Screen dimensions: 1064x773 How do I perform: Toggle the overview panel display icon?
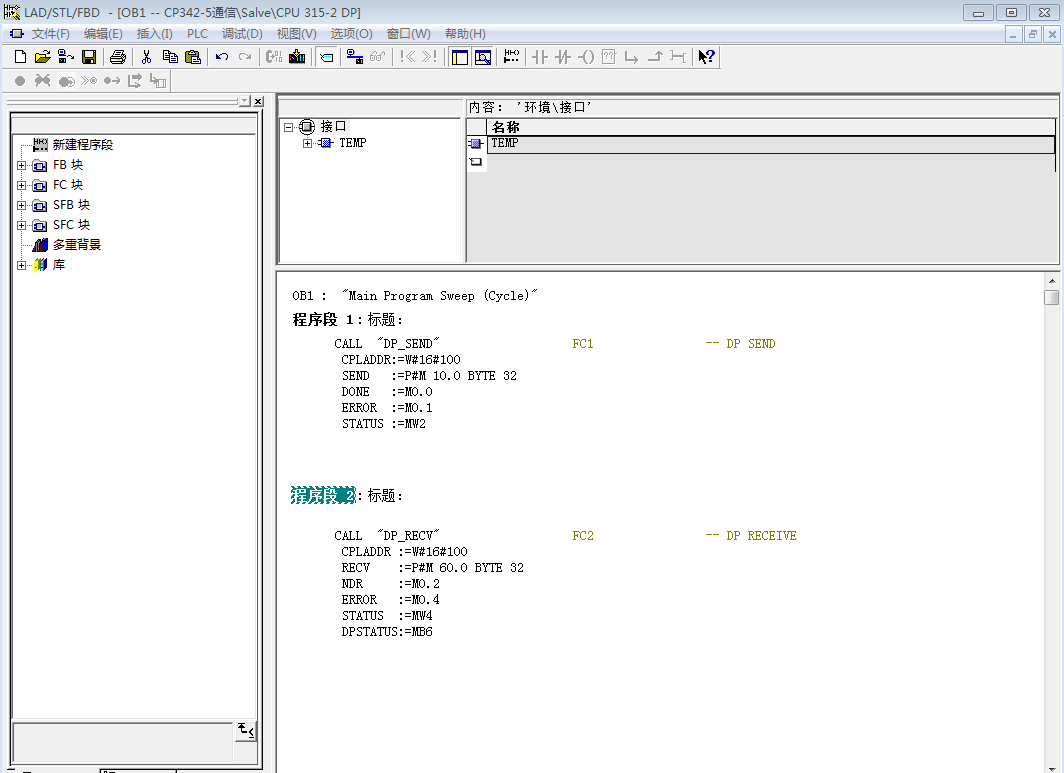tap(460, 57)
